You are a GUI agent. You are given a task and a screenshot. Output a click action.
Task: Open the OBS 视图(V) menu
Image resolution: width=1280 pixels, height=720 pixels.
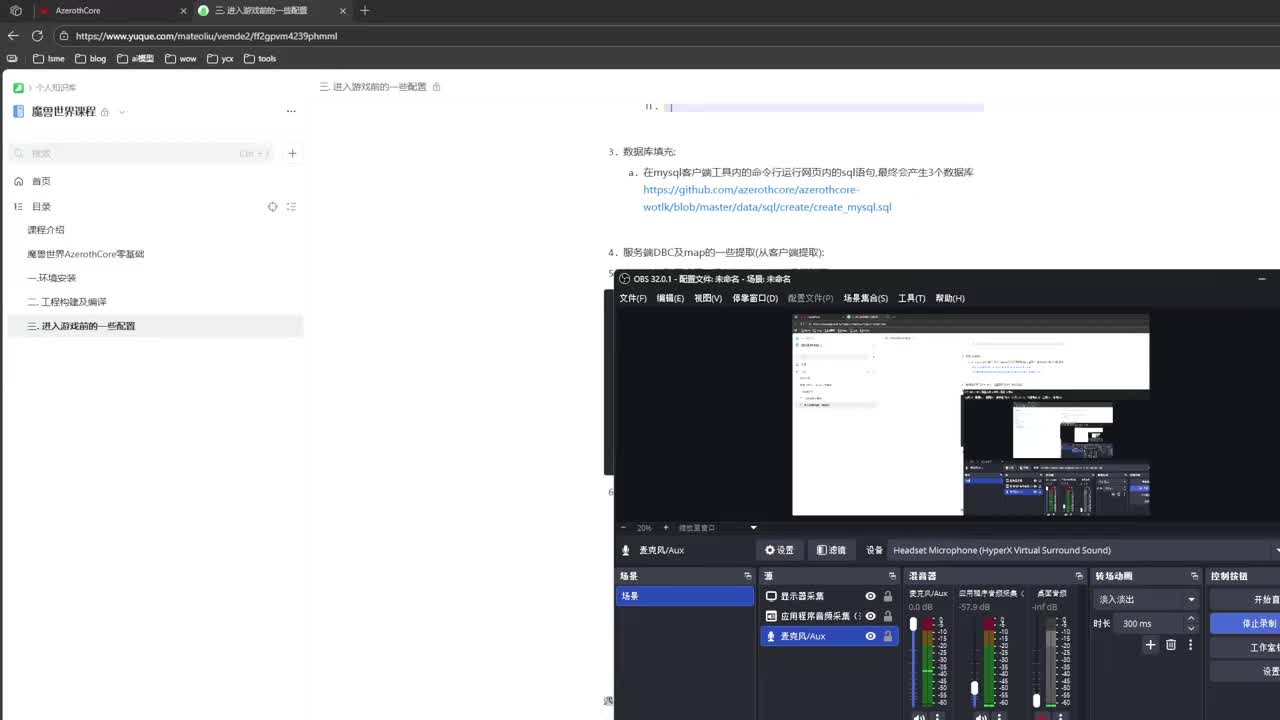(x=708, y=298)
